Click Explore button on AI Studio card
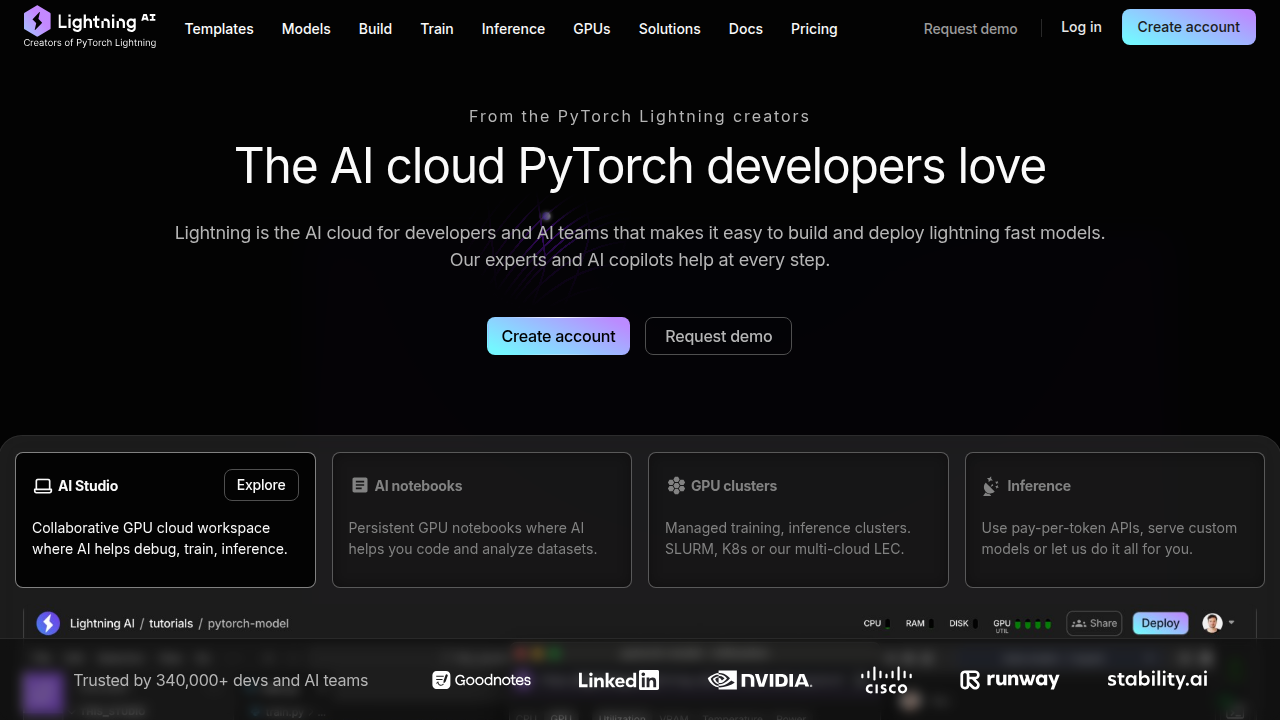Image resolution: width=1280 pixels, height=720 pixels. [x=261, y=485]
